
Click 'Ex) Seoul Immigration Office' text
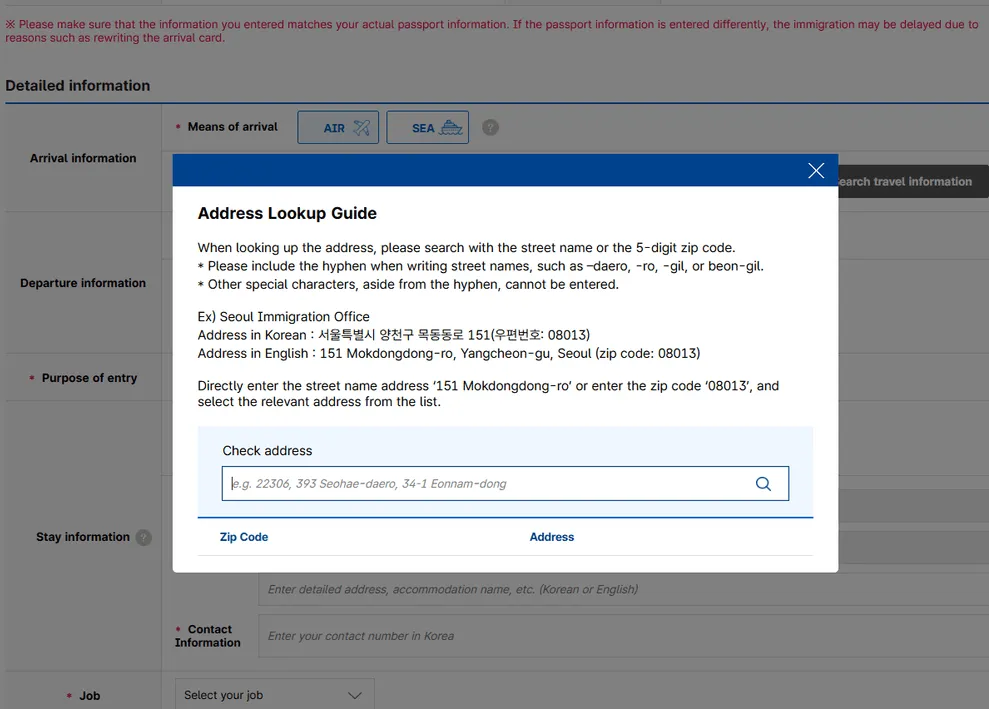point(283,317)
